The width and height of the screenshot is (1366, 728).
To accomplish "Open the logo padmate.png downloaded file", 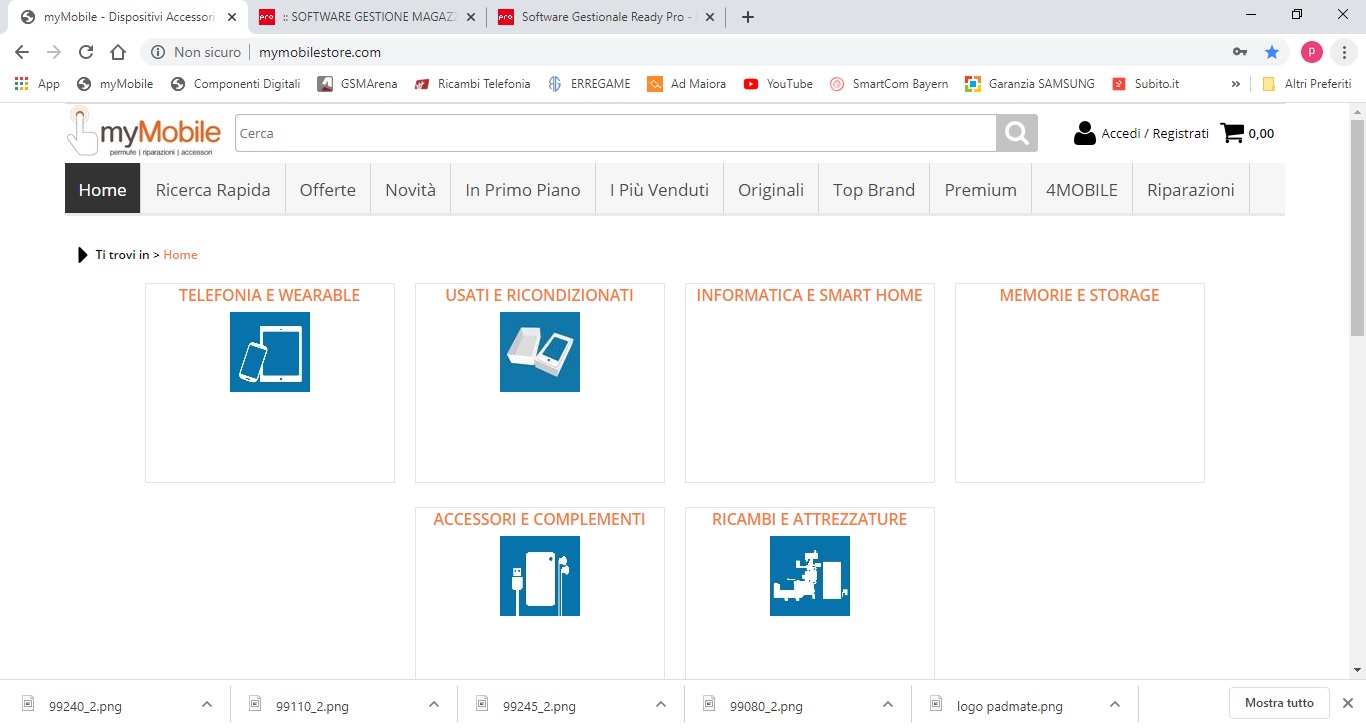I will (1010, 706).
